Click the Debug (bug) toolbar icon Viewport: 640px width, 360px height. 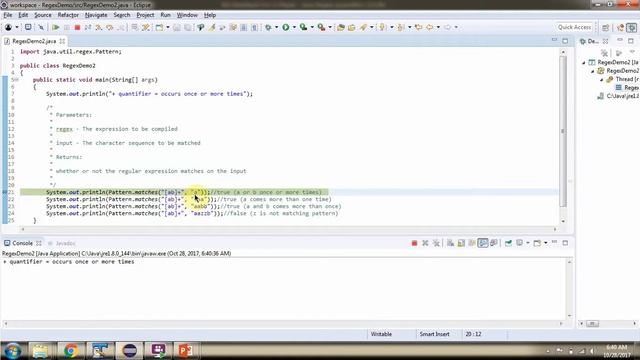click(268, 27)
